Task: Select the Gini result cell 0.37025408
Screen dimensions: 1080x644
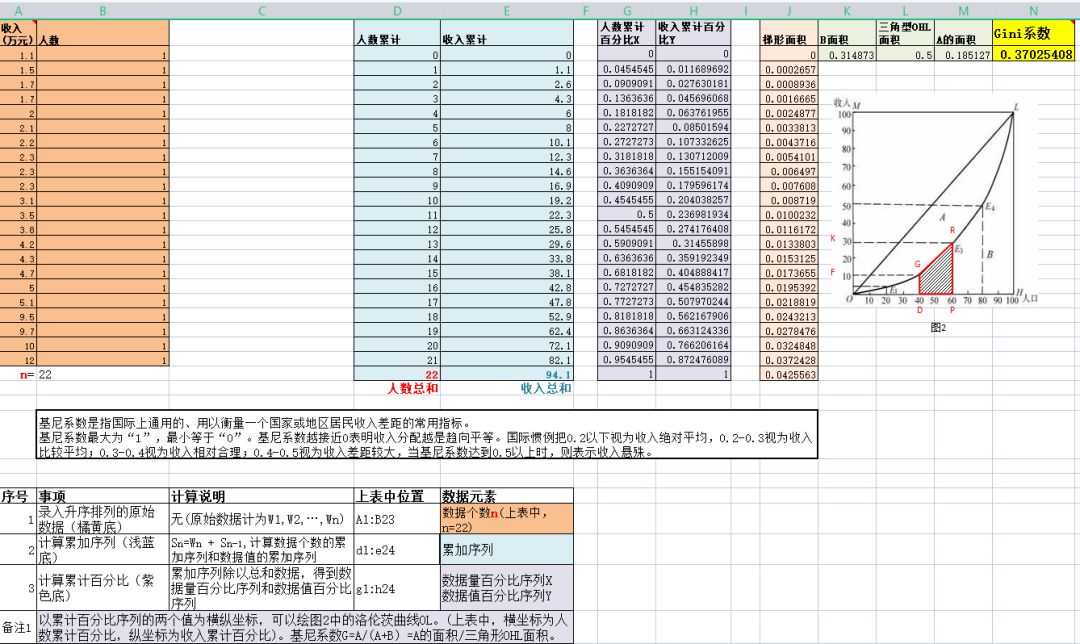Action: (1033, 54)
